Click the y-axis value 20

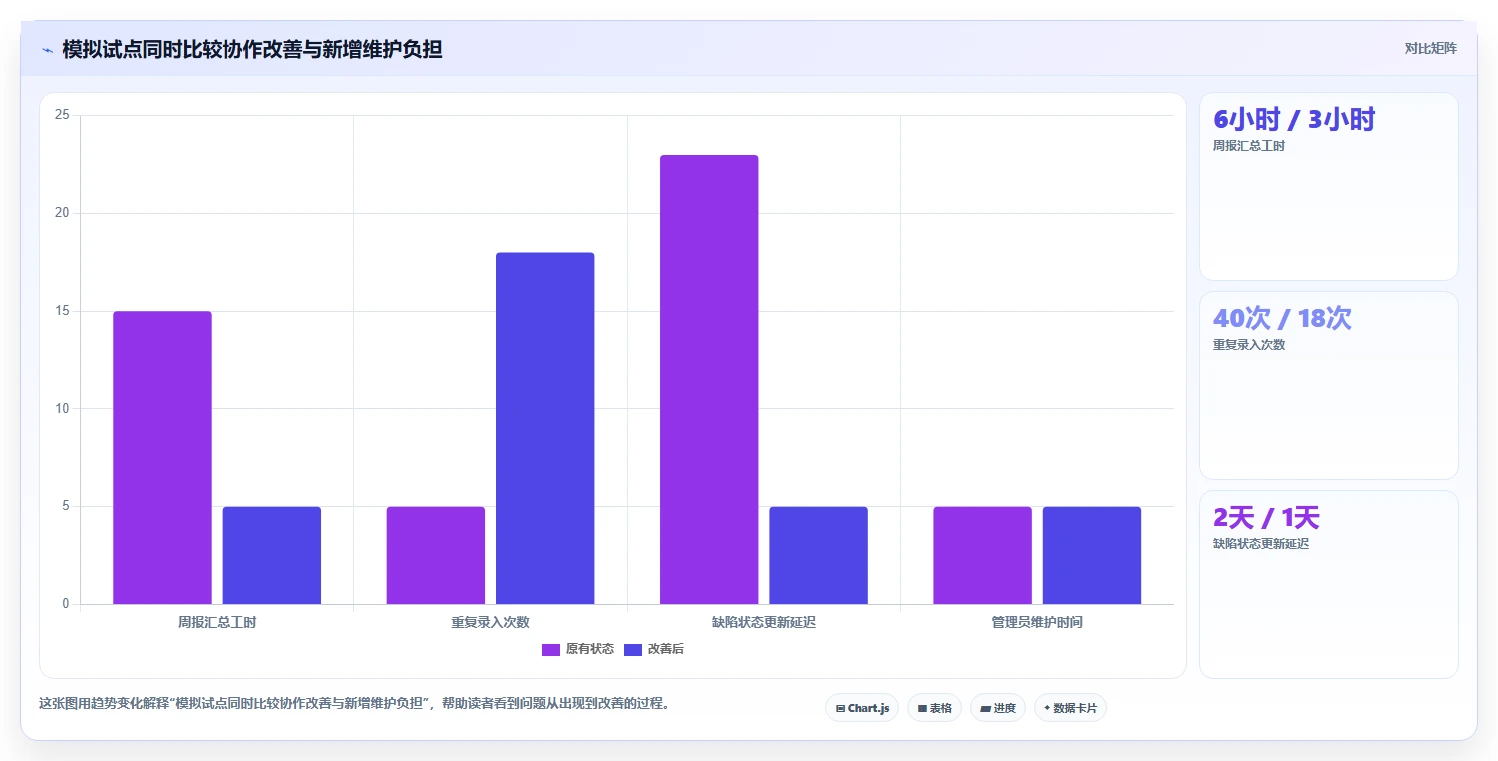tap(62, 213)
